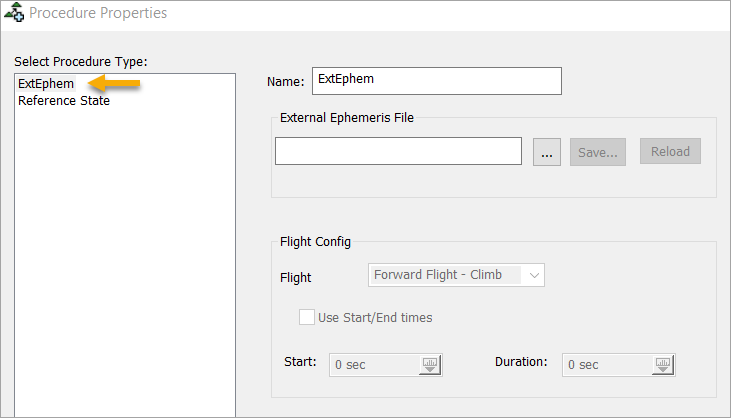Screen dimensions: 731x418
Task: Click empty space in procedure type list
Action: [x=125, y=260]
